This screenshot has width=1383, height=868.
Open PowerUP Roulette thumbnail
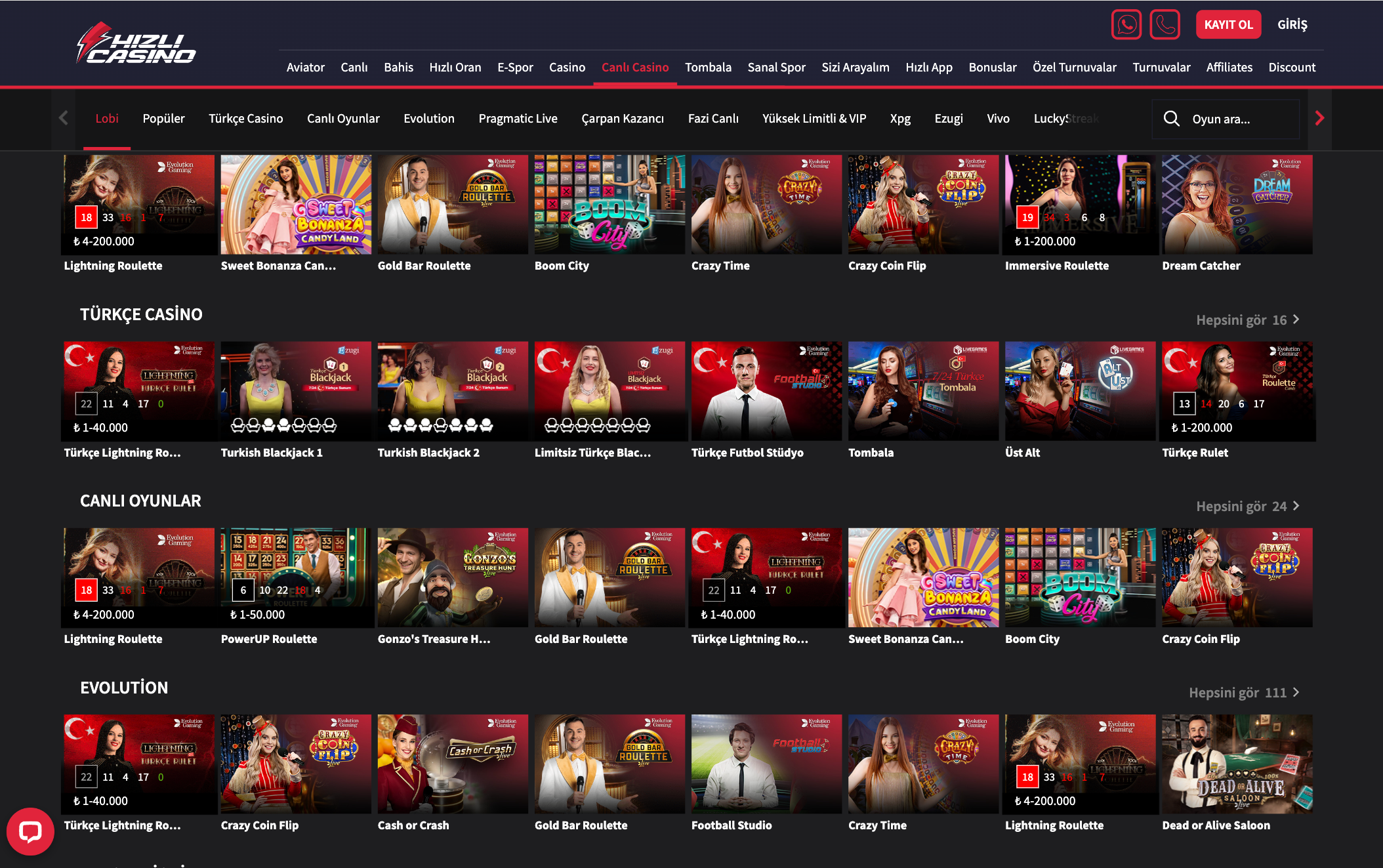click(296, 577)
